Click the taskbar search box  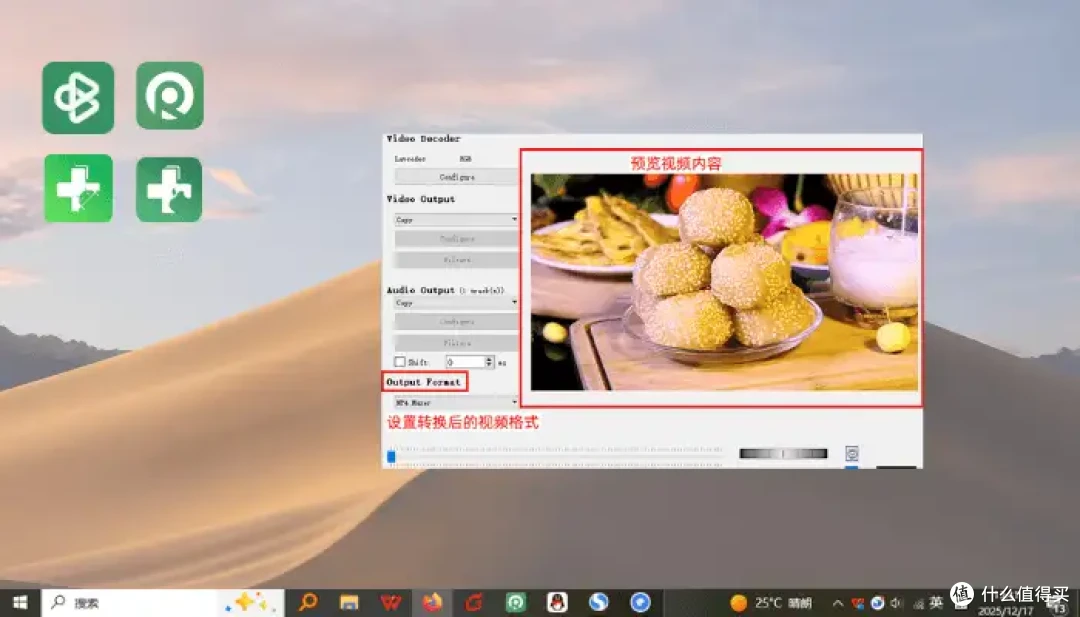(163, 603)
